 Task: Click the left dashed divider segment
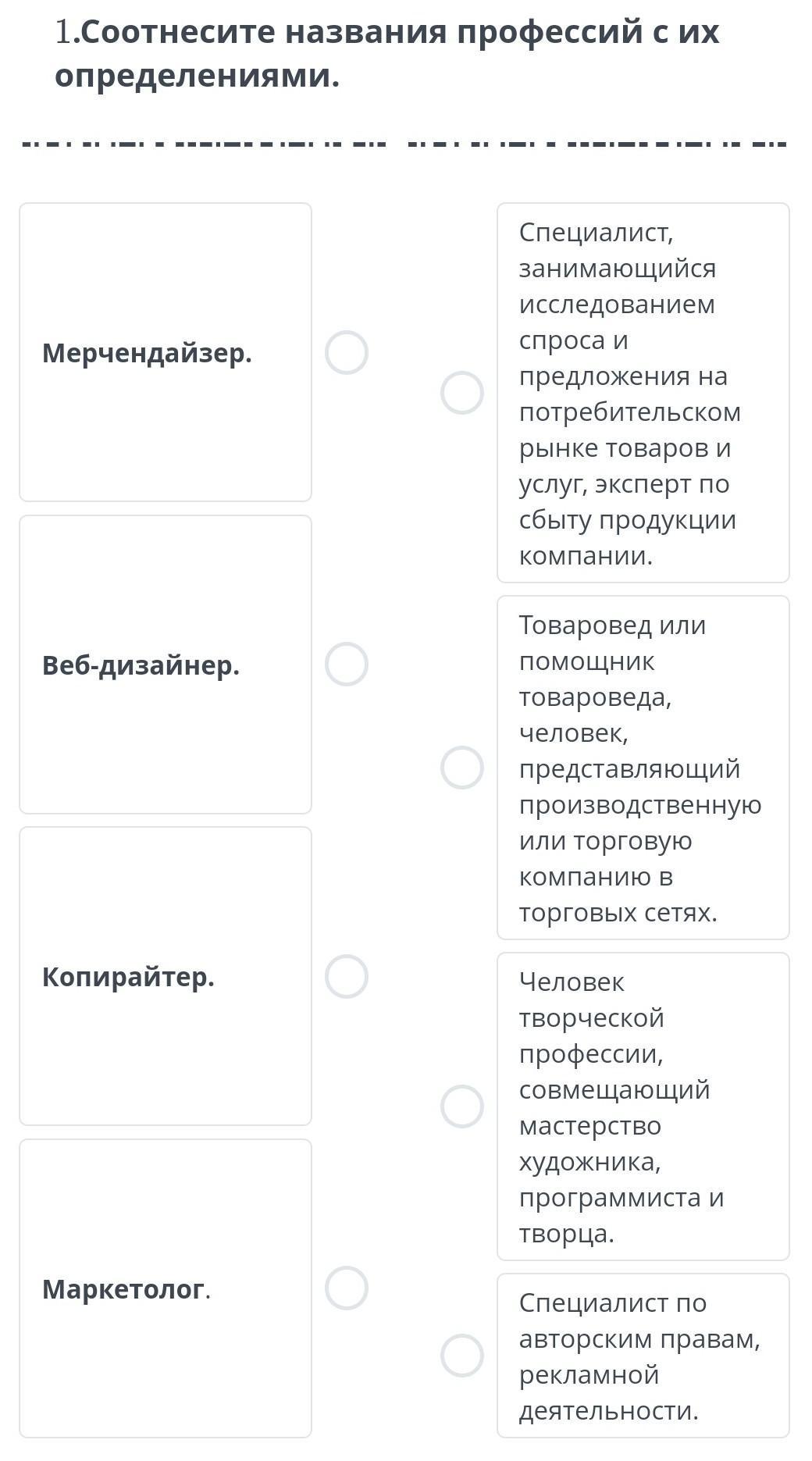tap(203, 144)
